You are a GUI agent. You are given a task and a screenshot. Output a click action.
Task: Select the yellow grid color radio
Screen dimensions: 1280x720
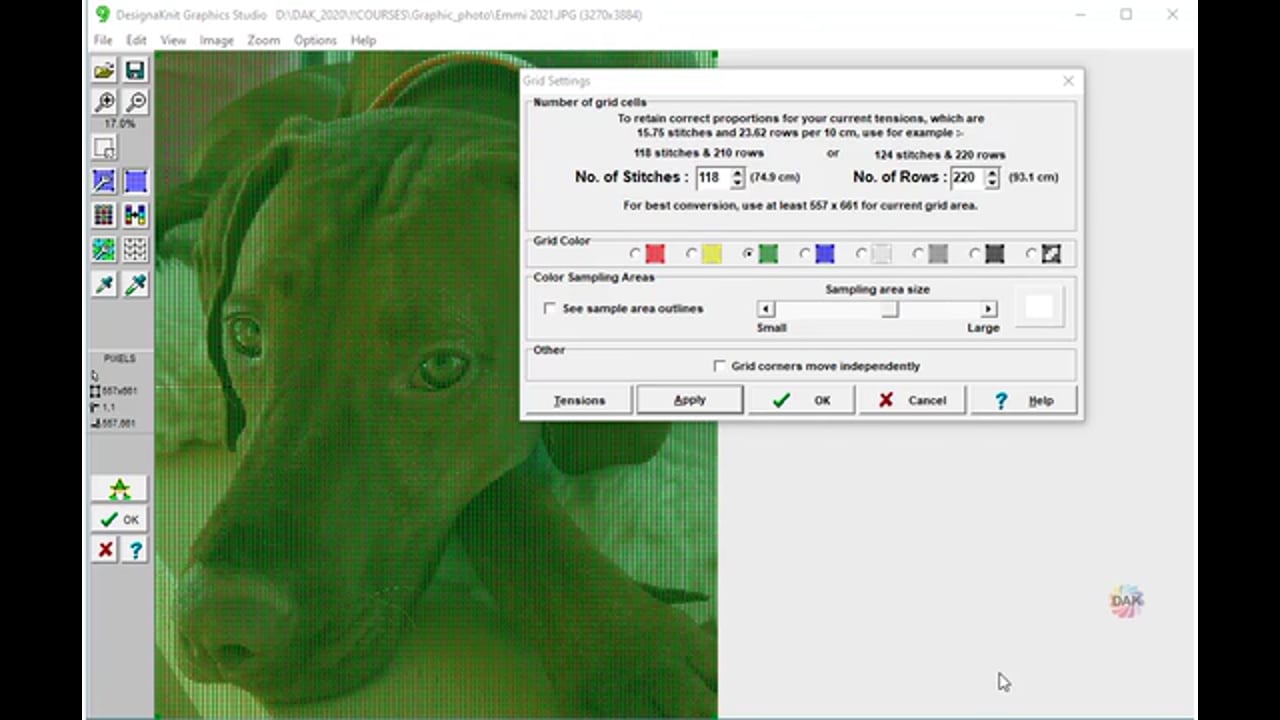692,254
